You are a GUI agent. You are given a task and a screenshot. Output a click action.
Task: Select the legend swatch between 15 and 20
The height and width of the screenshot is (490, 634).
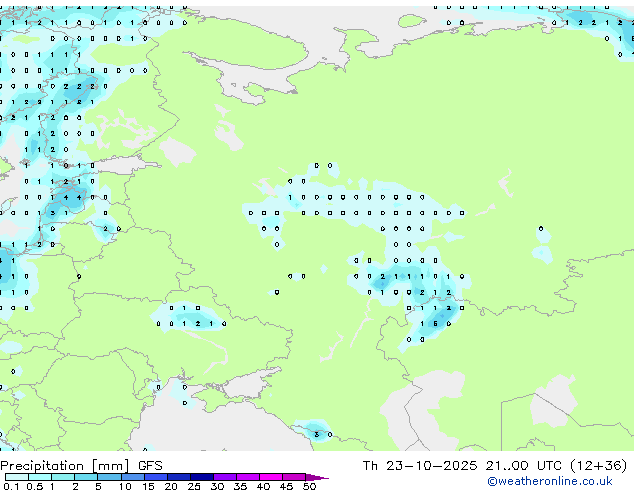[x=156, y=477]
